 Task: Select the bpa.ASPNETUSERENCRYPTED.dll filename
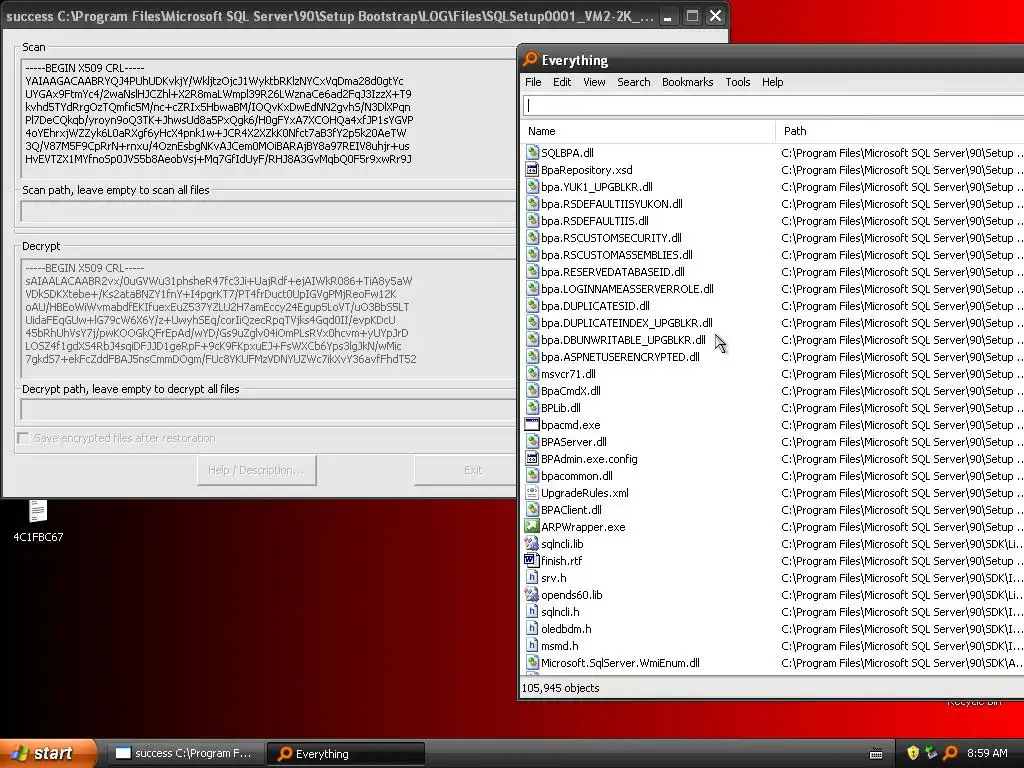[x=620, y=357]
